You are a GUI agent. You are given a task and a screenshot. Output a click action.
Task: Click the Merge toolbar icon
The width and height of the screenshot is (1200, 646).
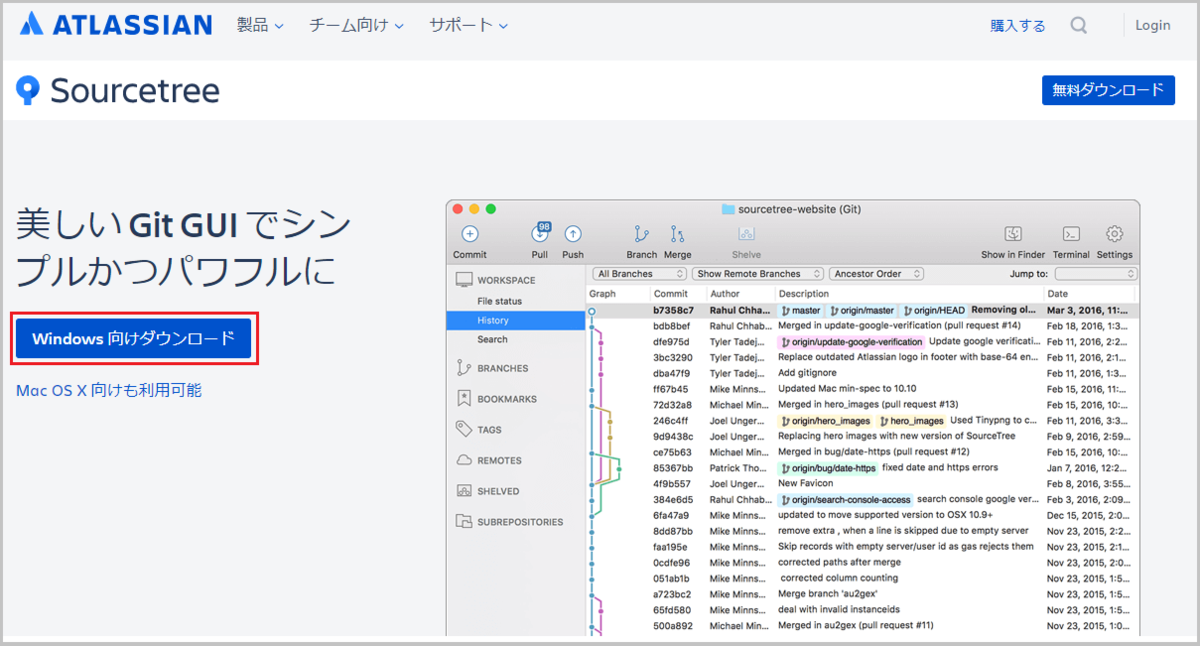tap(677, 234)
